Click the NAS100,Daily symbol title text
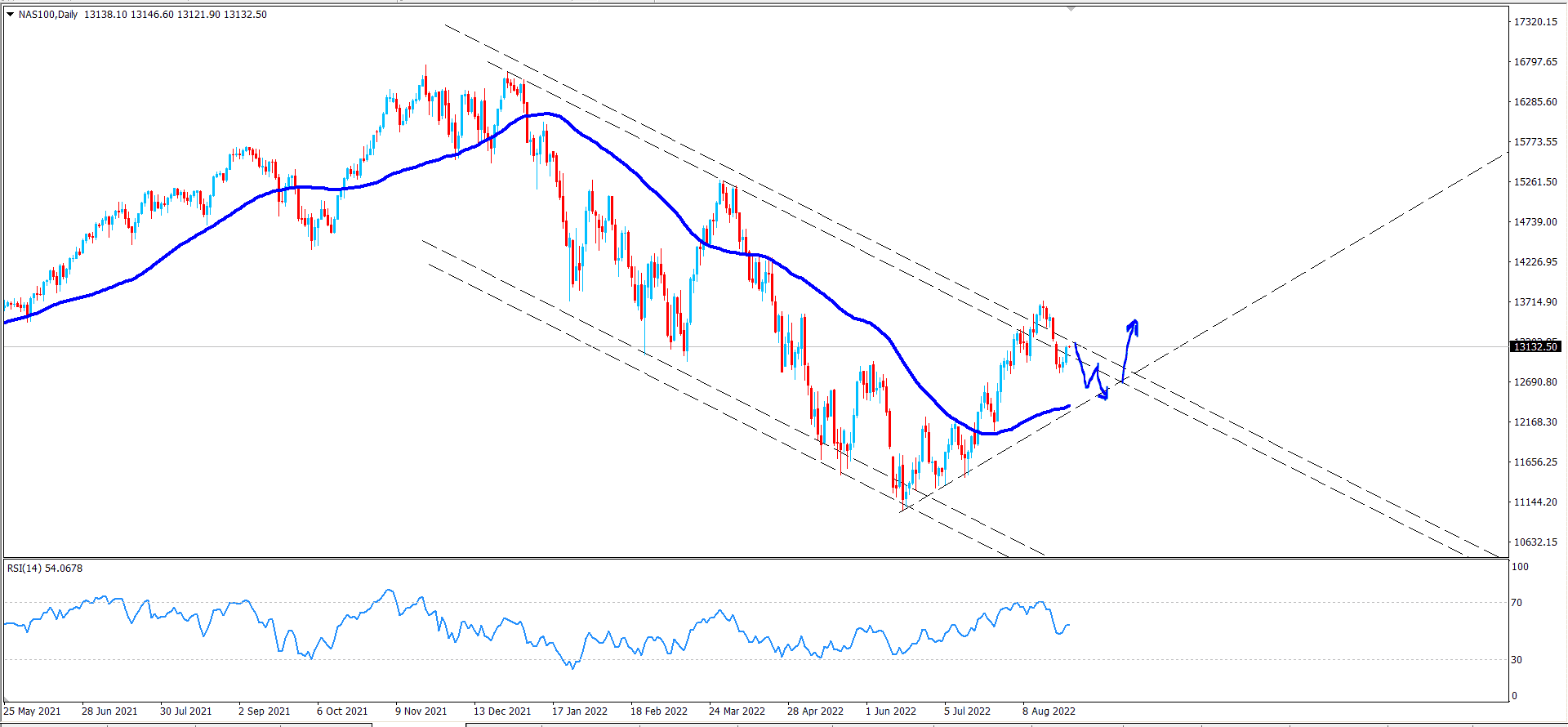This screenshot has width=1568, height=727. coord(48,14)
